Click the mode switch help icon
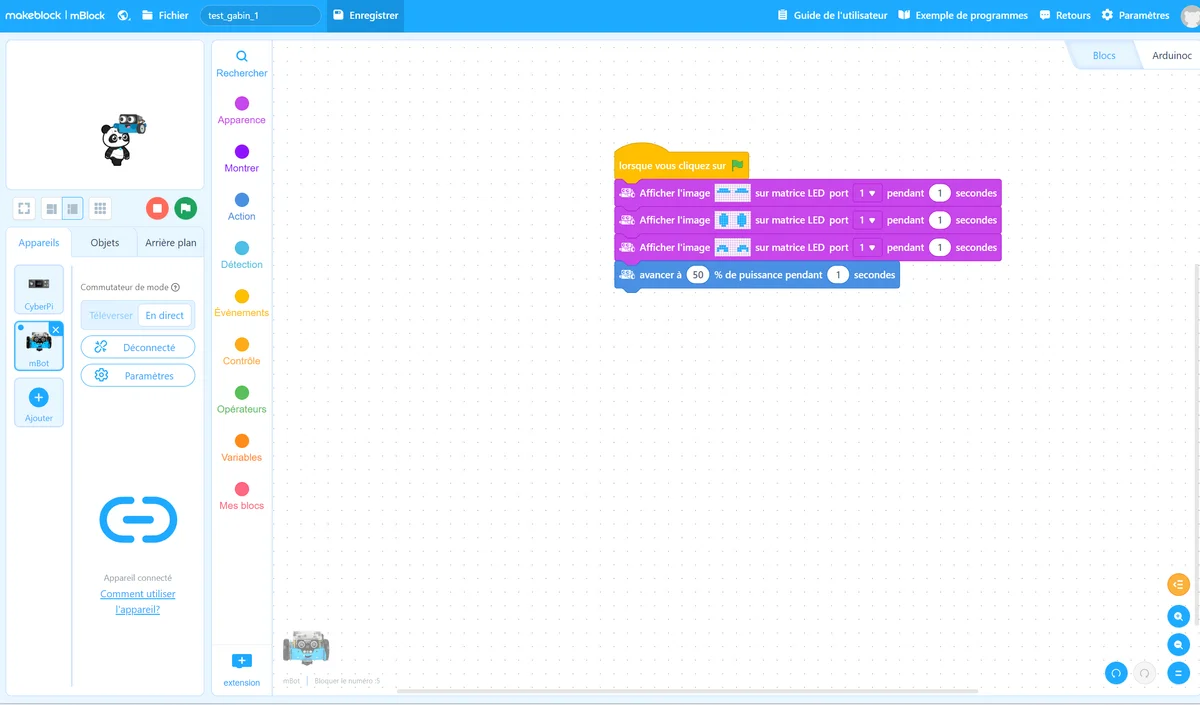Viewport: 1200px width, 705px height. [x=176, y=287]
